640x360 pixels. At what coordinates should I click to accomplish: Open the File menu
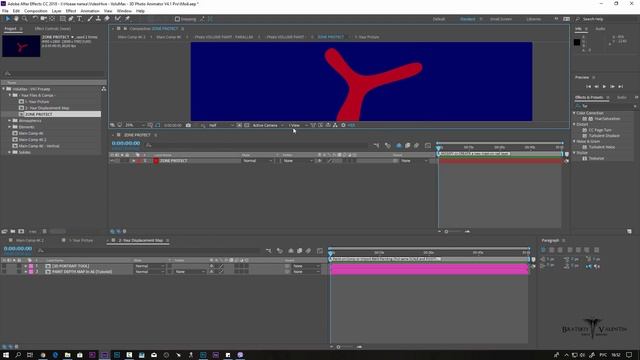(5, 11)
